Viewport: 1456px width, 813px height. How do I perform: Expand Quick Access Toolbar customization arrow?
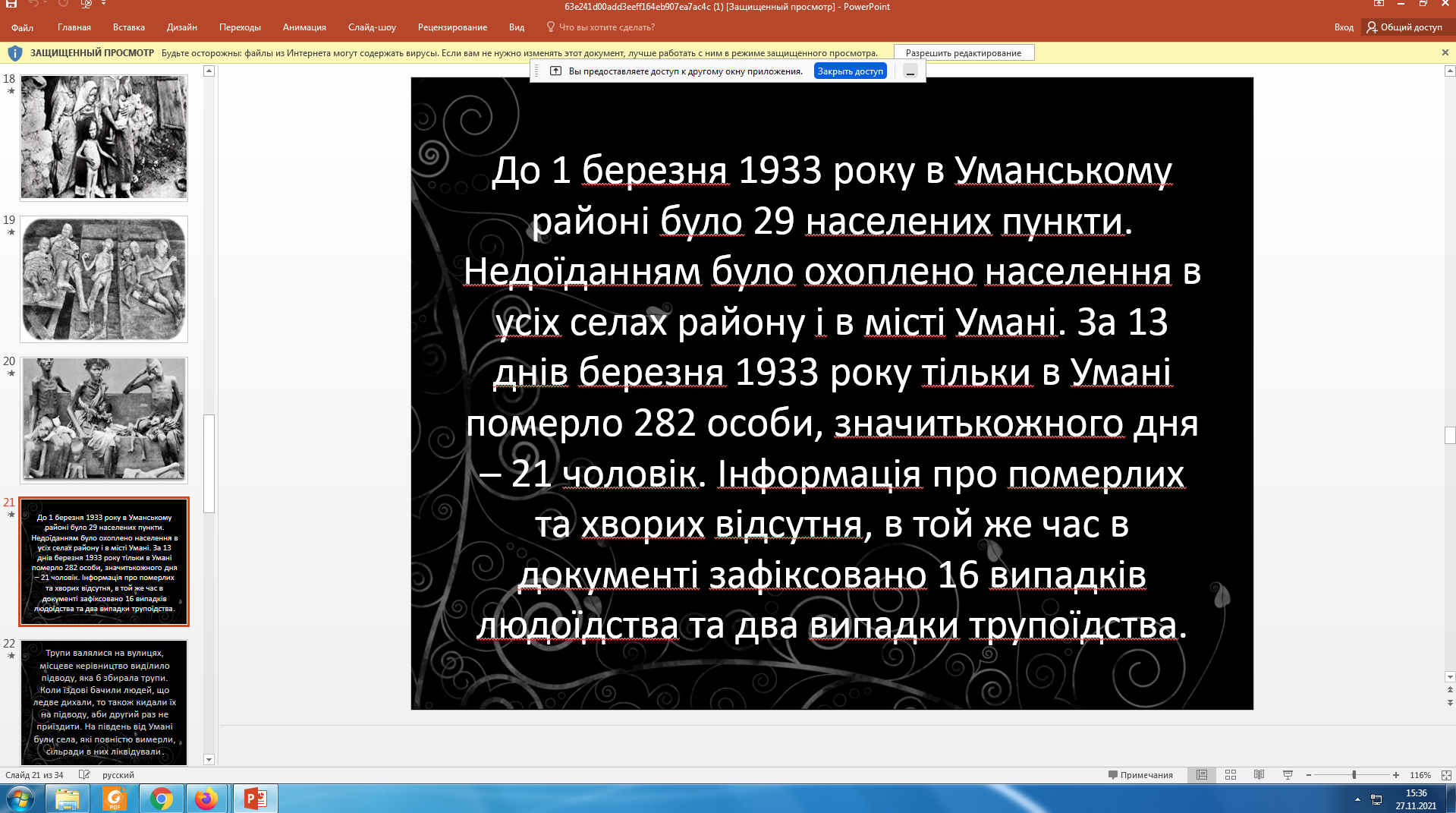(x=103, y=4)
